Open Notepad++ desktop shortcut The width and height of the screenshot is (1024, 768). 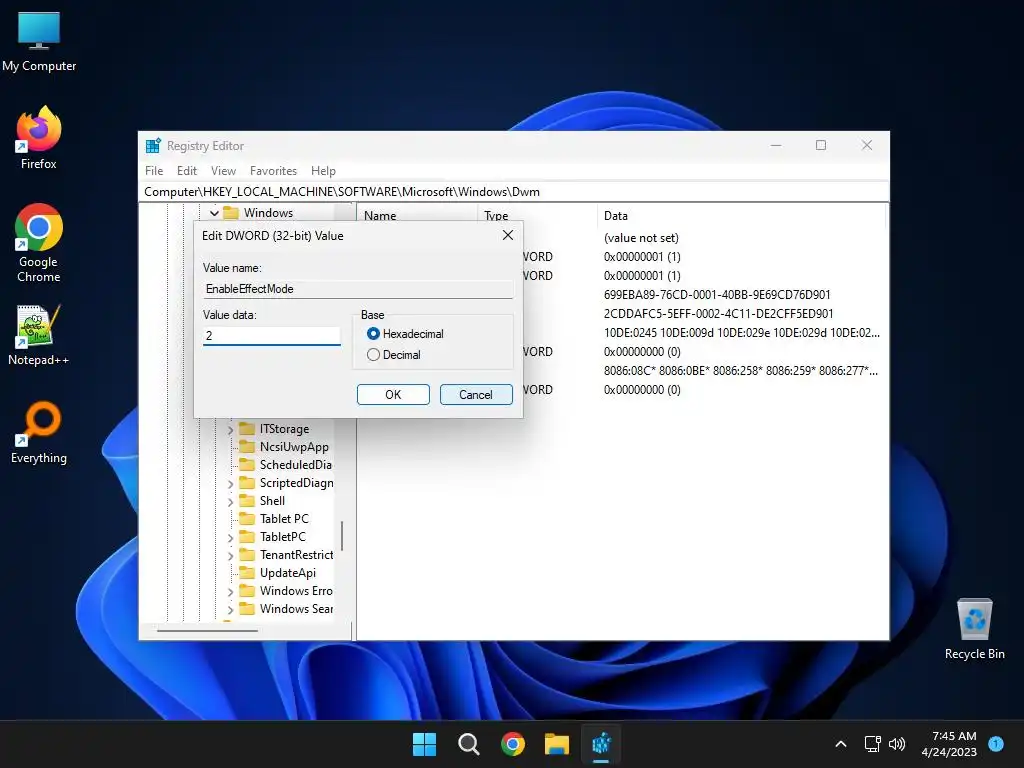click(x=39, y=334)
